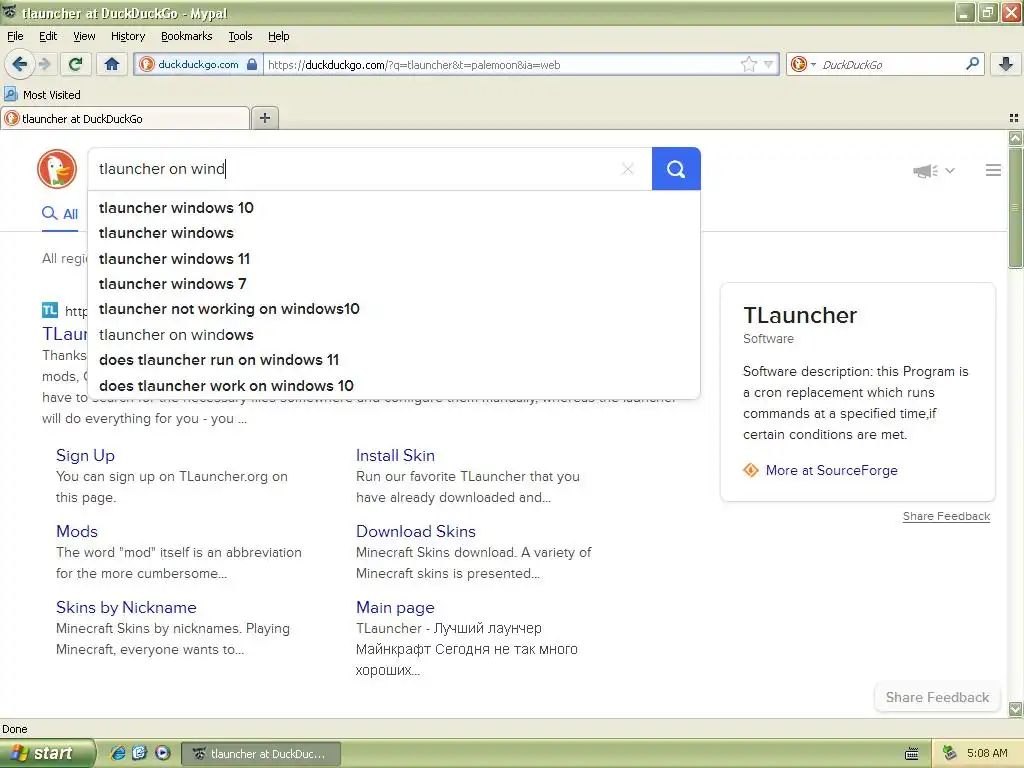Image resolution: width=1024 pixels, height=768 pixels.
Task: Click the page scrollbar down arrow
Action: 1015,709
